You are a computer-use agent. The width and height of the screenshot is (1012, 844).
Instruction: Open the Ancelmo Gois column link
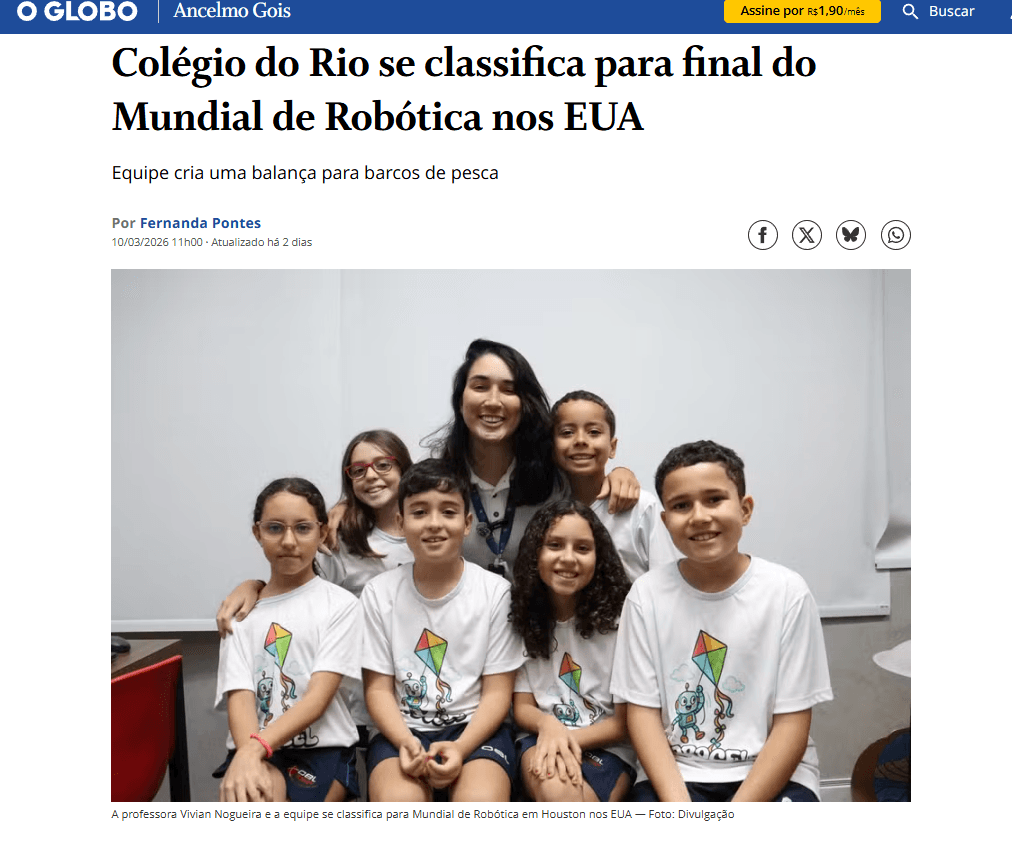[x=232, y=10]
